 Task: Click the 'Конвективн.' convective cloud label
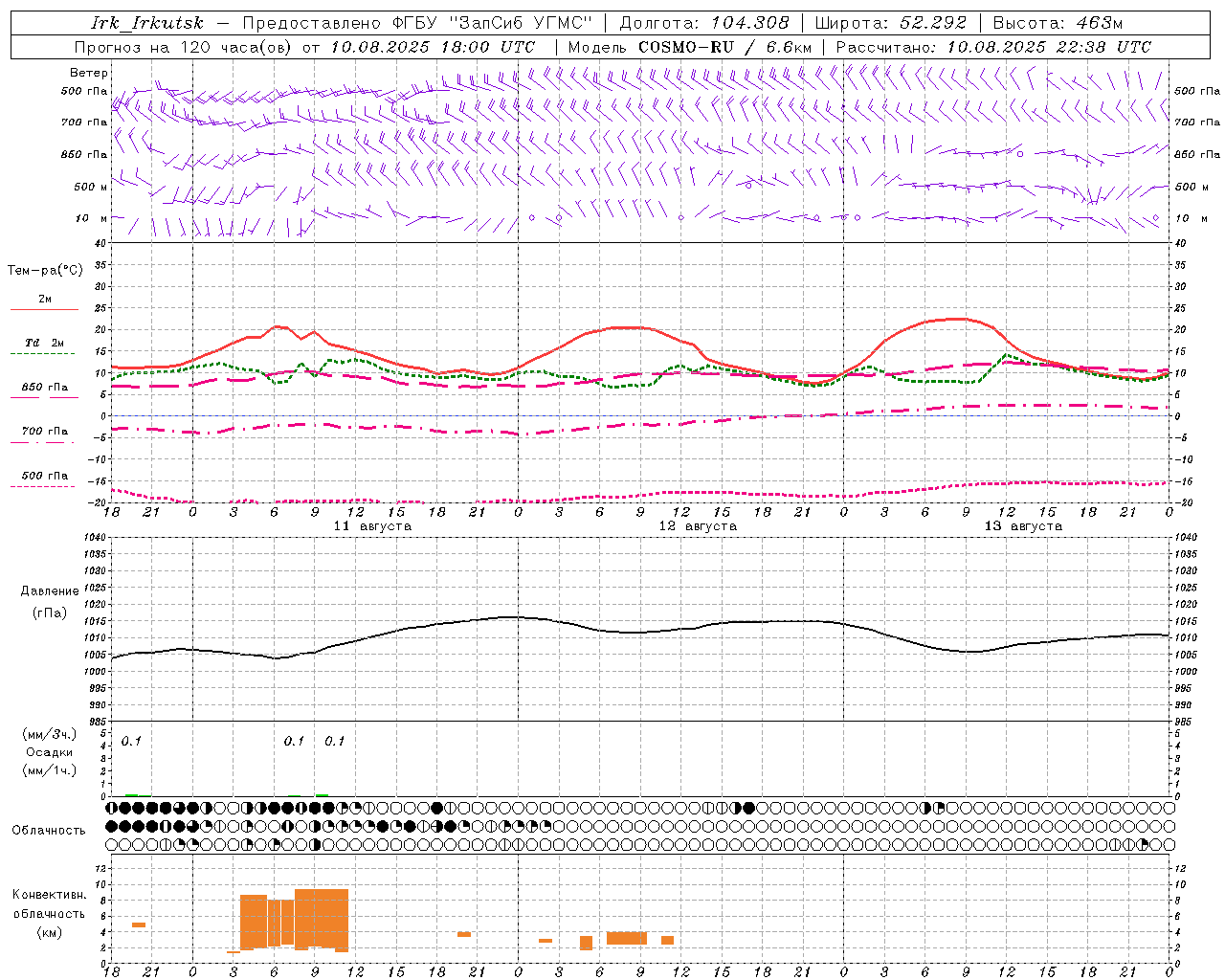pos(50,895)
